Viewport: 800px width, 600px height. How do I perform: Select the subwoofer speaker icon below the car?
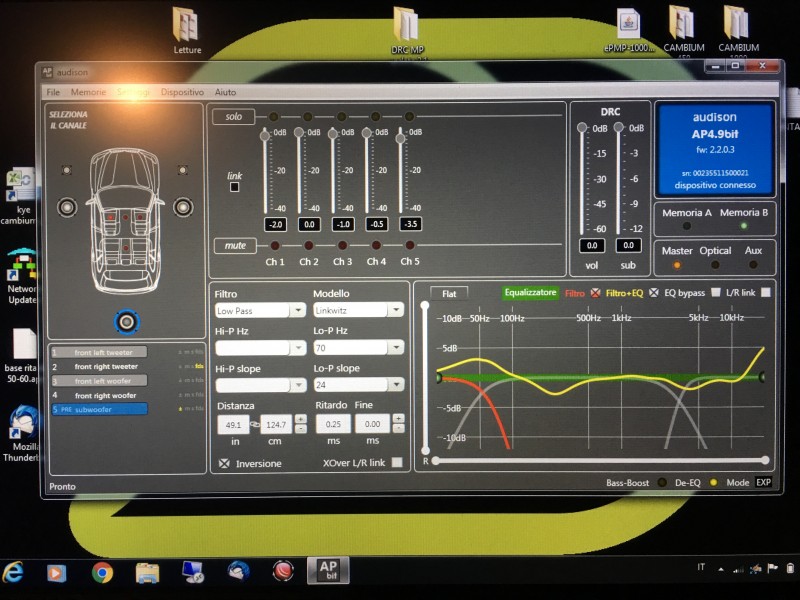(127, 321)
